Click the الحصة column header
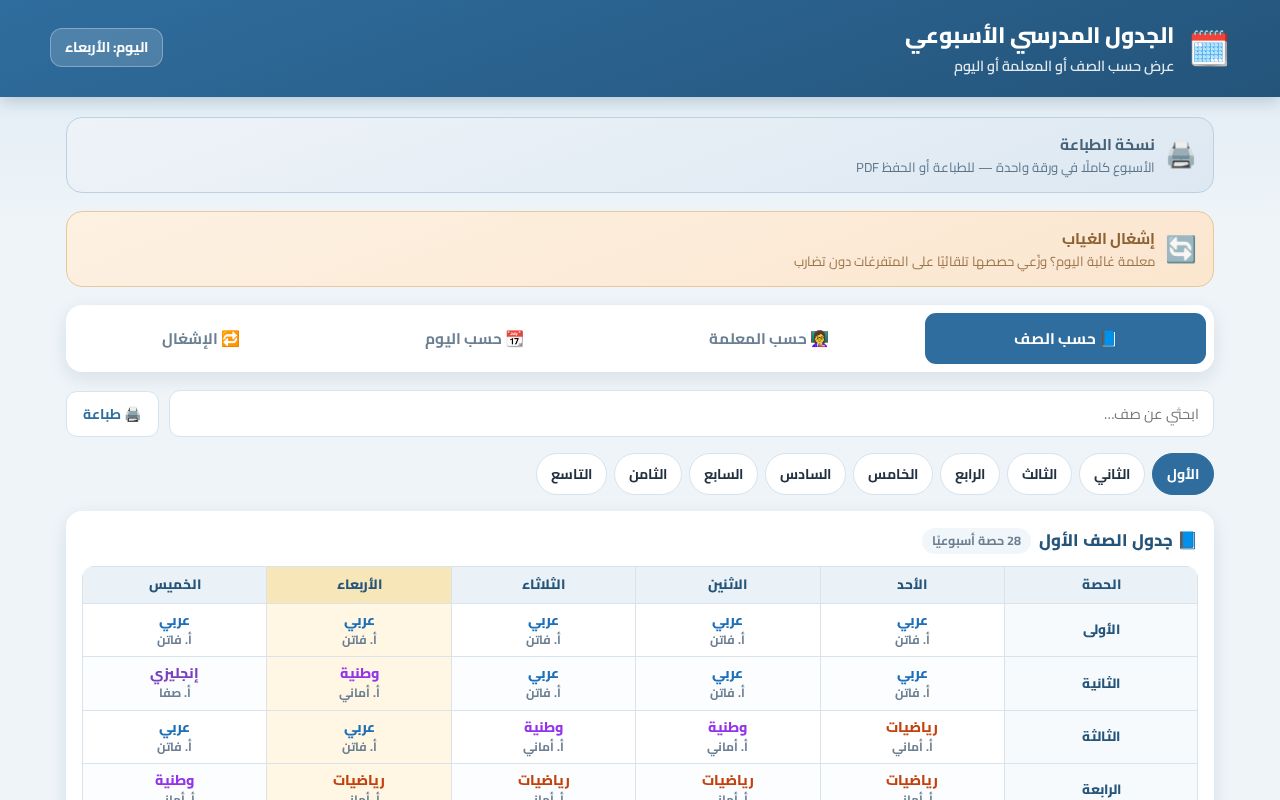1280x800 pixels. click(1101, 585)
